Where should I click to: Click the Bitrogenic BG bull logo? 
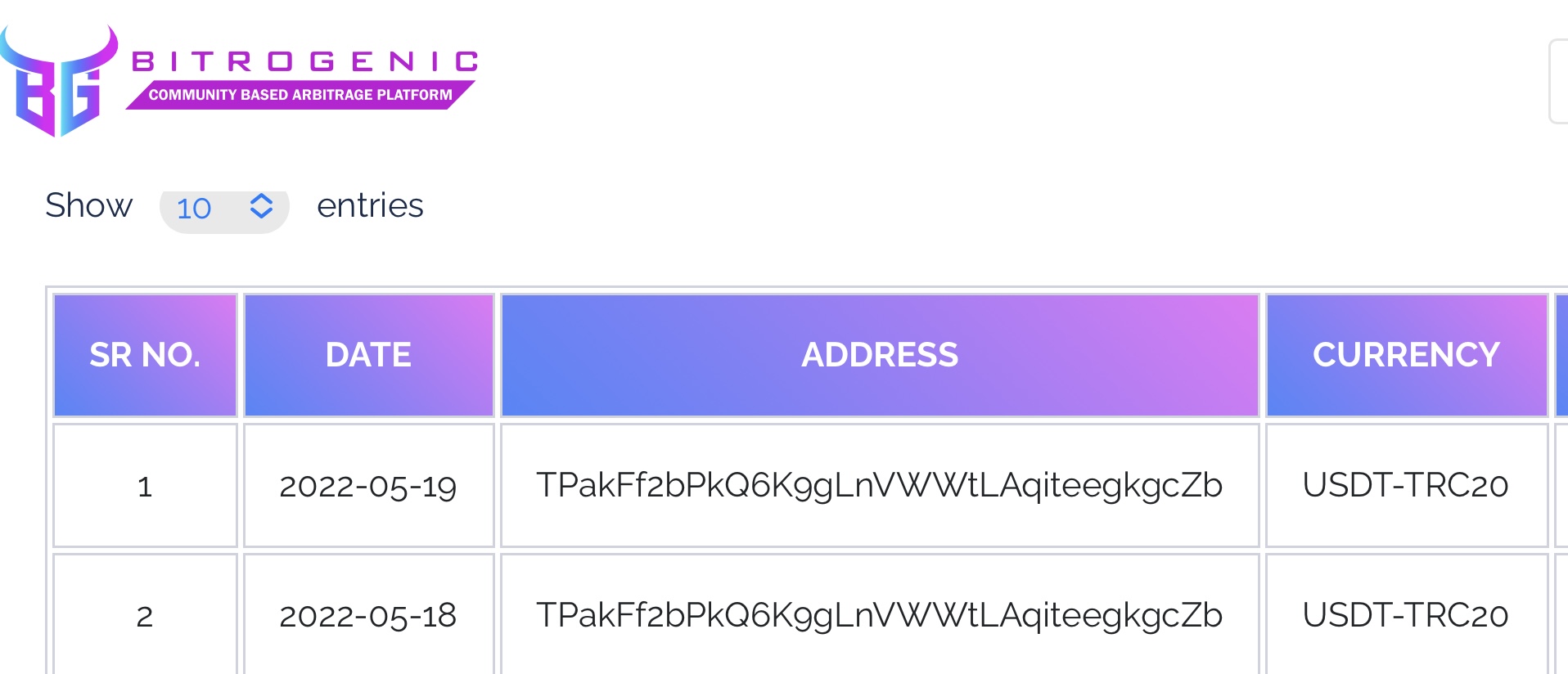pyautogui.click(x=57, y=82)
